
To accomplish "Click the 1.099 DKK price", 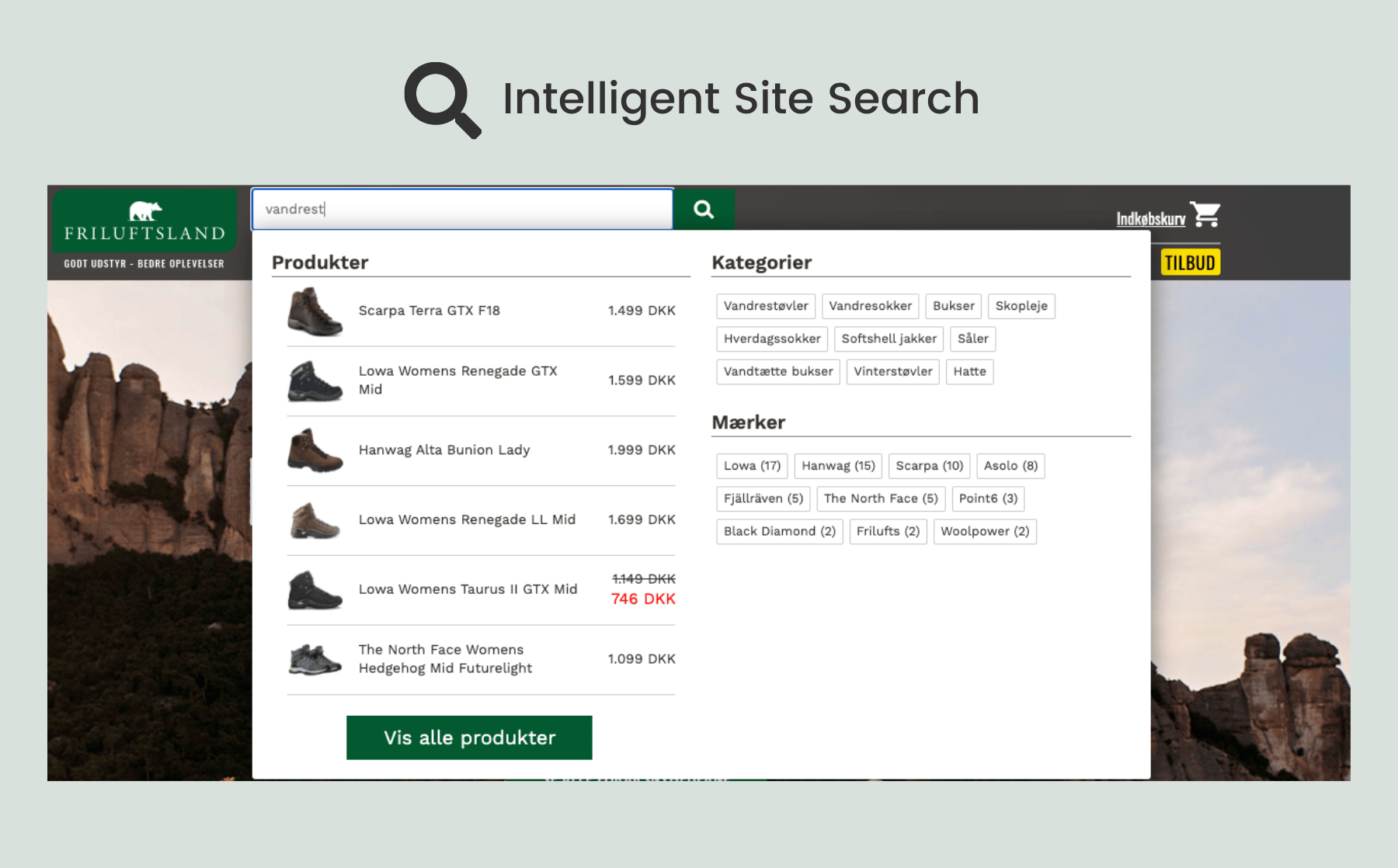I will tap(642, 659).
